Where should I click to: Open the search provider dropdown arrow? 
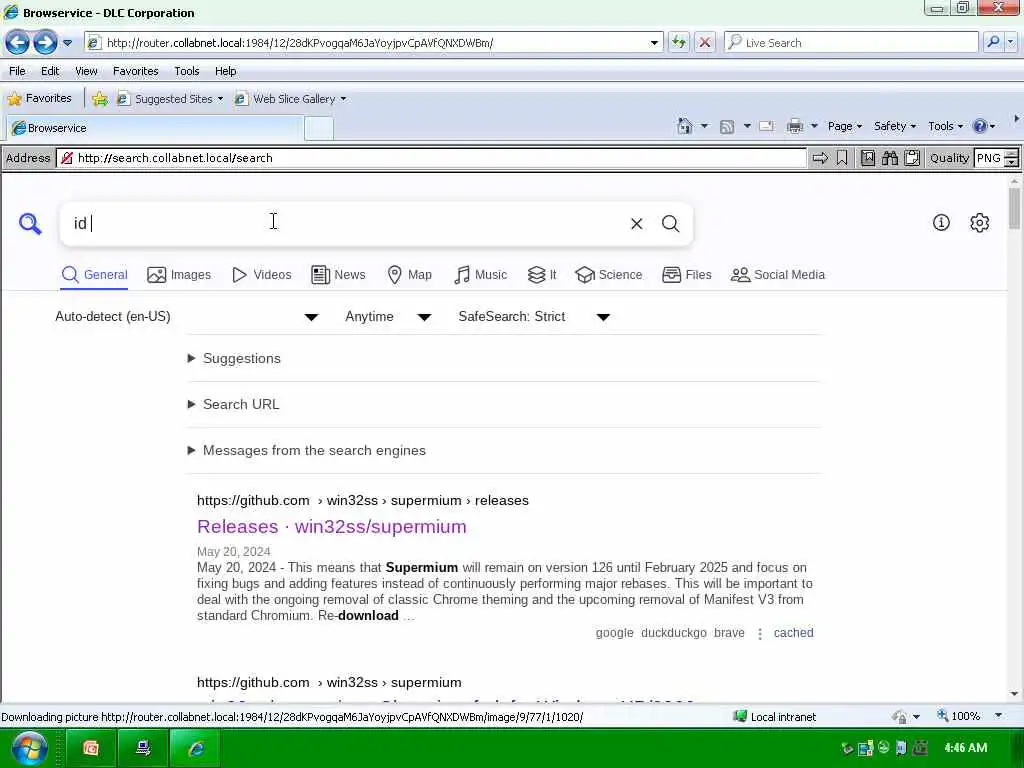pyautogui.click(x=1010, y=42)
